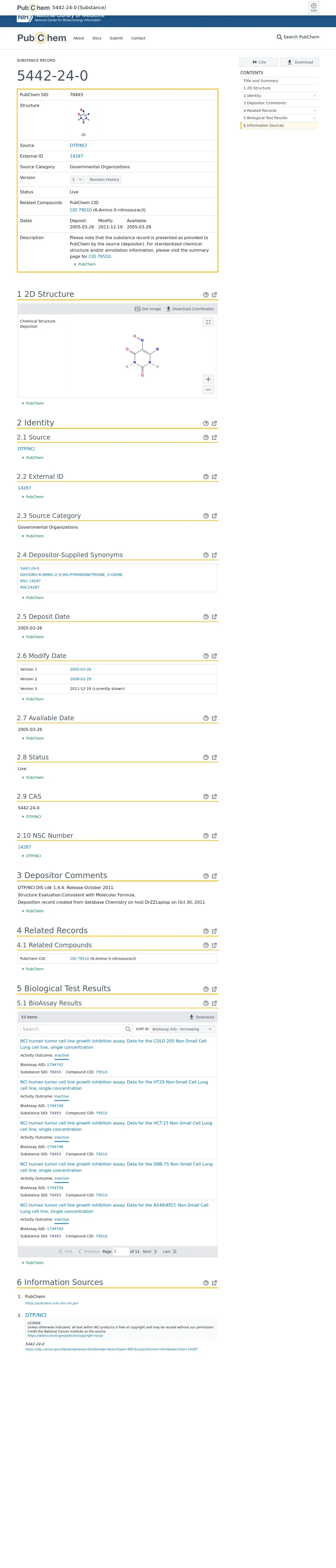Viewport: 336px width, 1568px height.
Task: Expand structure depiction to fullscreen
Action: point(208,322)
